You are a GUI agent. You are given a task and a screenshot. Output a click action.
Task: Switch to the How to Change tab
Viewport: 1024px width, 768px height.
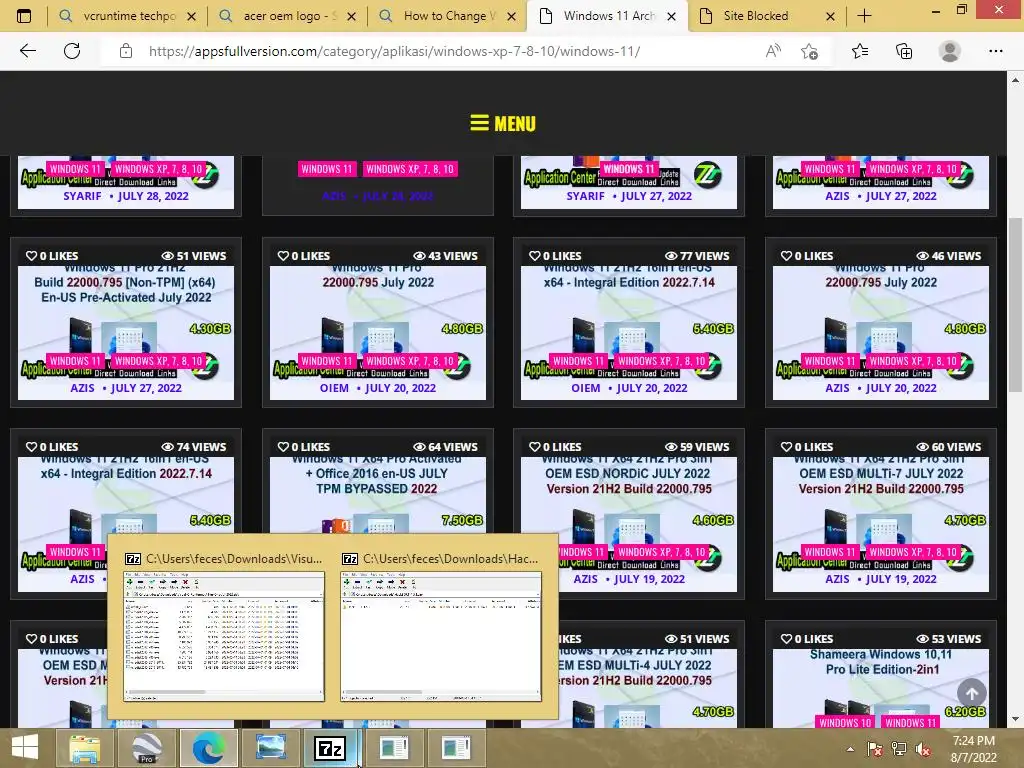[x=447, y=16]
